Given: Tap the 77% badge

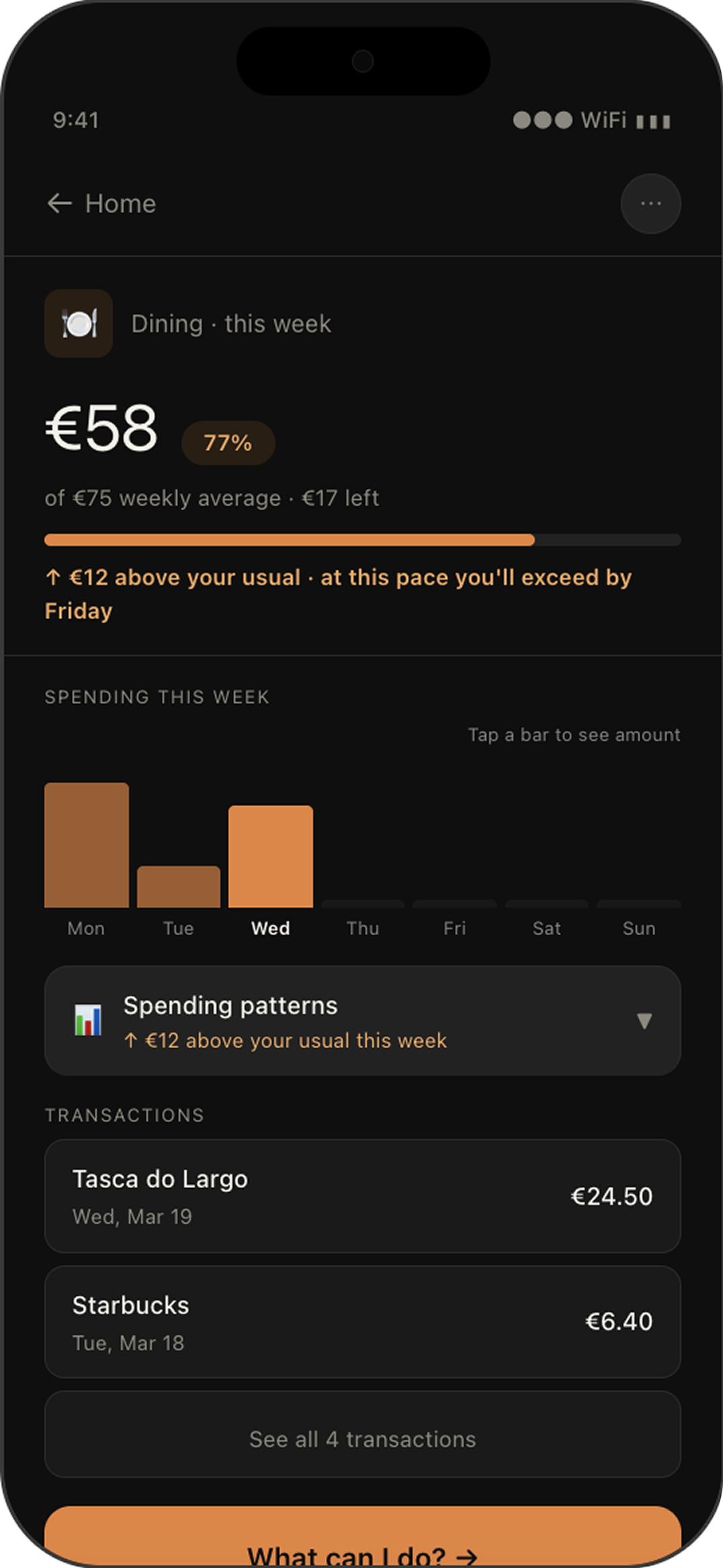Looking at the screenshot, I should click(228, 442).
